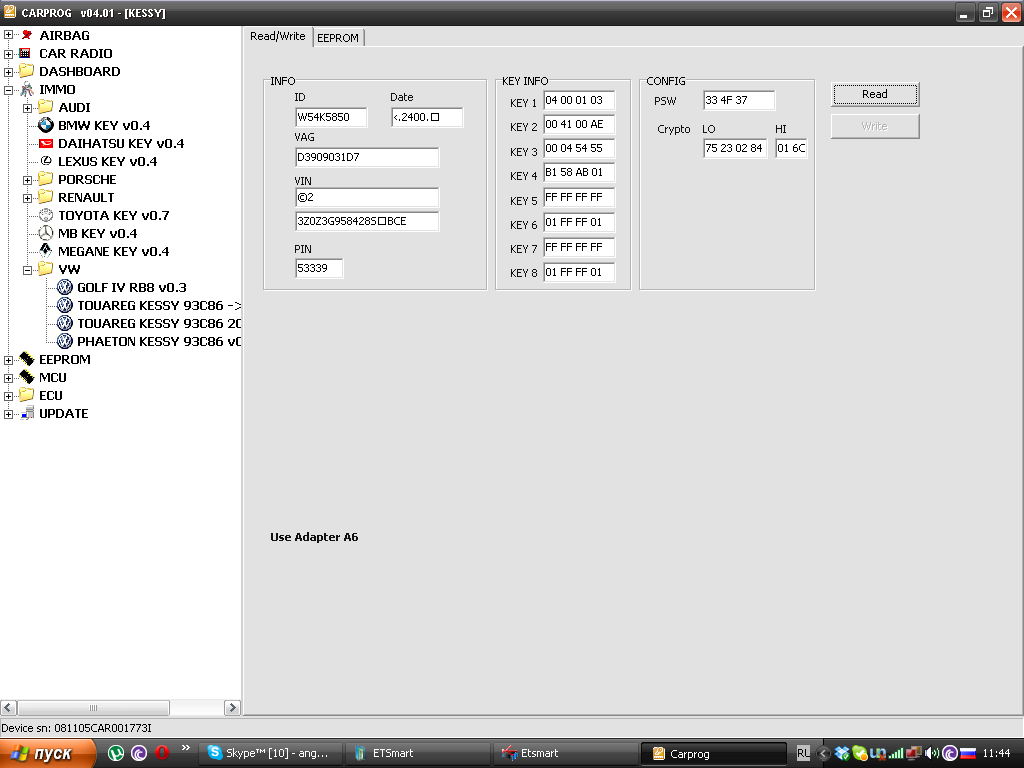Select the DAIHATSU KEY v0.4 icon
This screenshot has height=768, width=1024.
coord(45,144)
